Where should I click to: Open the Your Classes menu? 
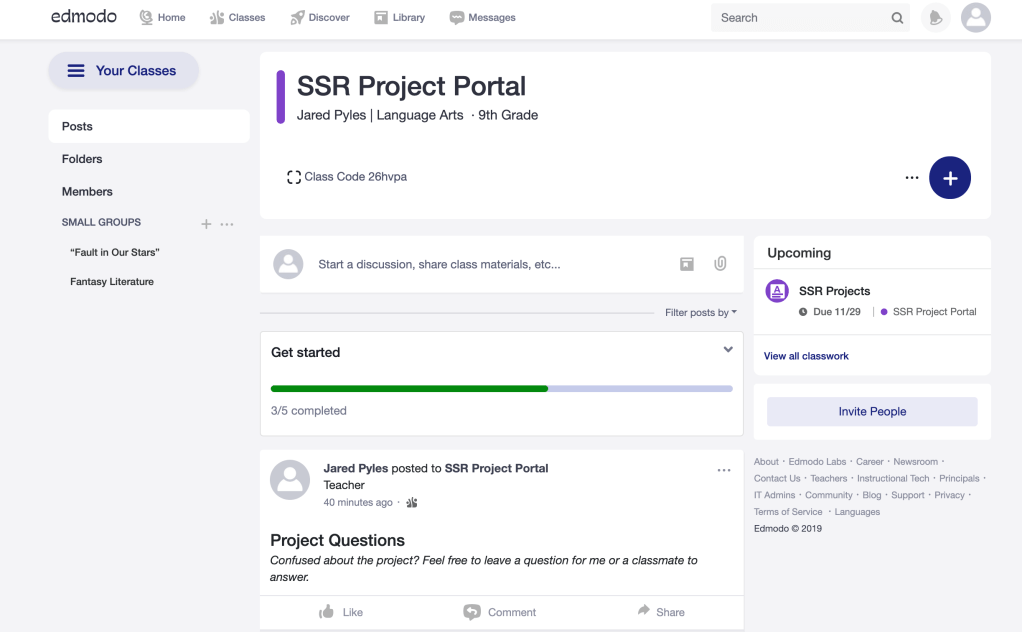123,71
